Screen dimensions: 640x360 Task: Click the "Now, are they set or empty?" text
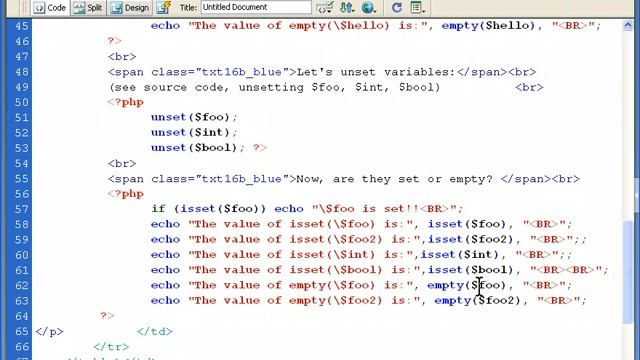394,179
